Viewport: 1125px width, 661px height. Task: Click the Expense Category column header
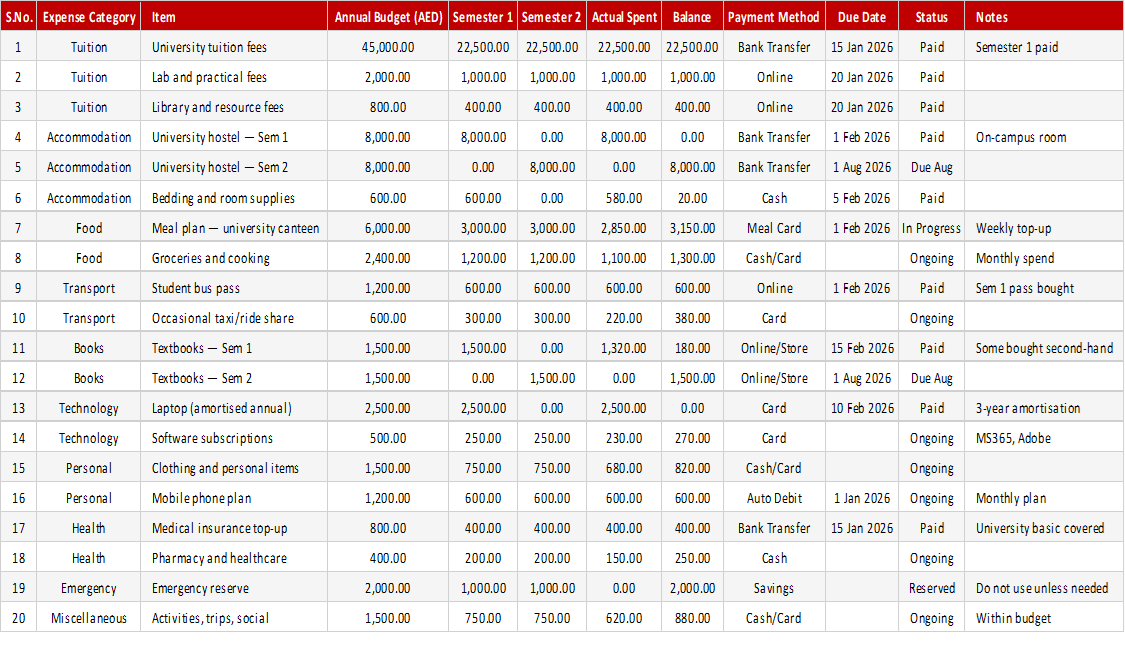(88, 17)
